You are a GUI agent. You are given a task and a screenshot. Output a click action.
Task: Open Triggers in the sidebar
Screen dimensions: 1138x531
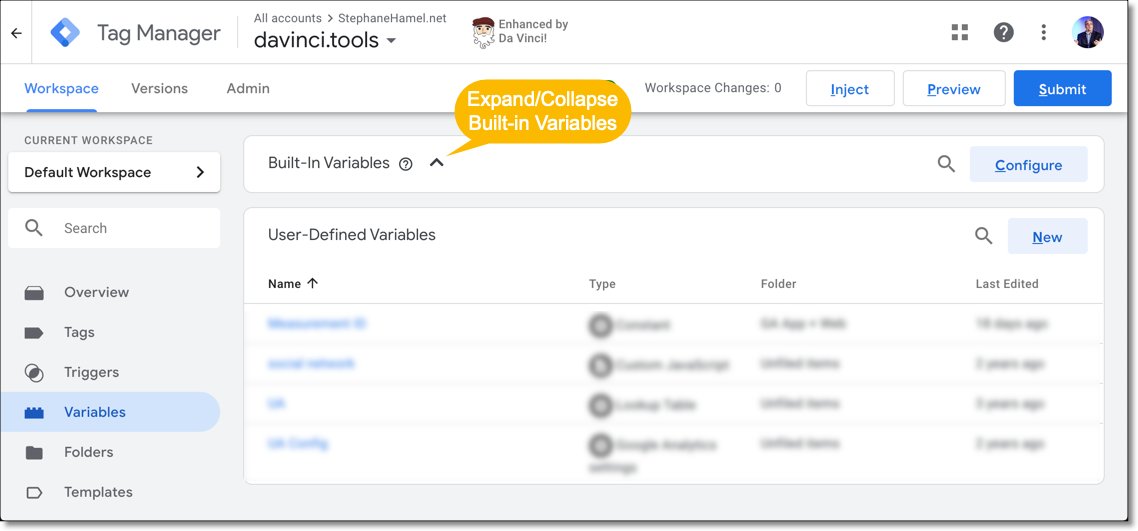click(91, 372)
